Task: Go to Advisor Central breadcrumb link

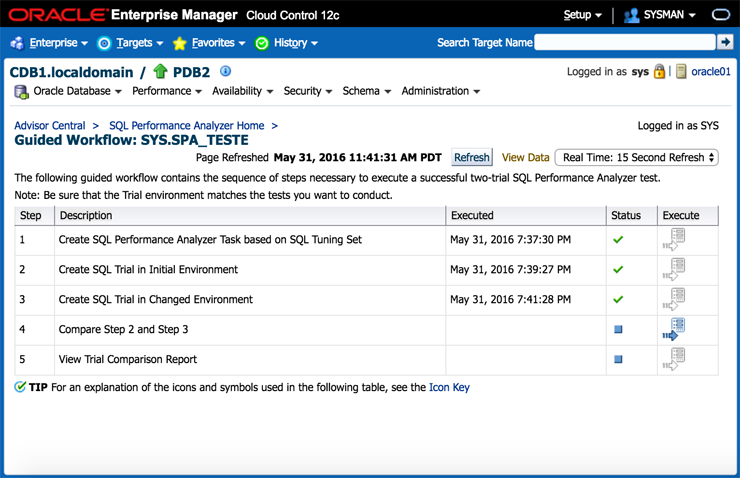Action: tap(49, 126)
